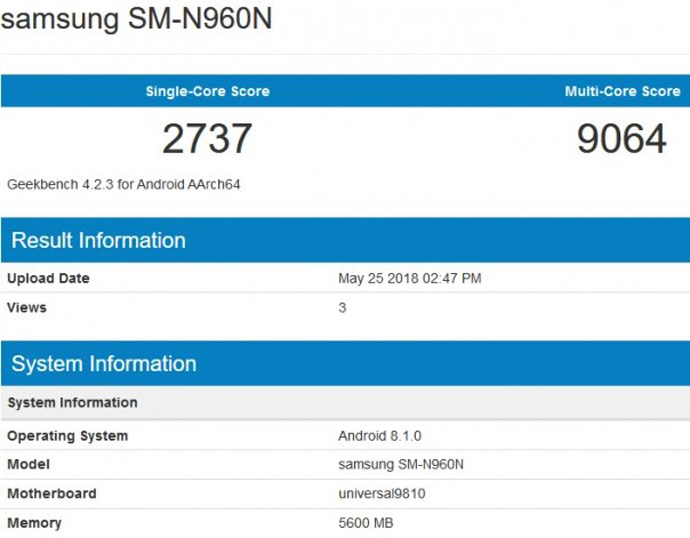Select the Motherboard row label
The width and height of the screenshot is (690, 538).
click(x=52, y=493)
